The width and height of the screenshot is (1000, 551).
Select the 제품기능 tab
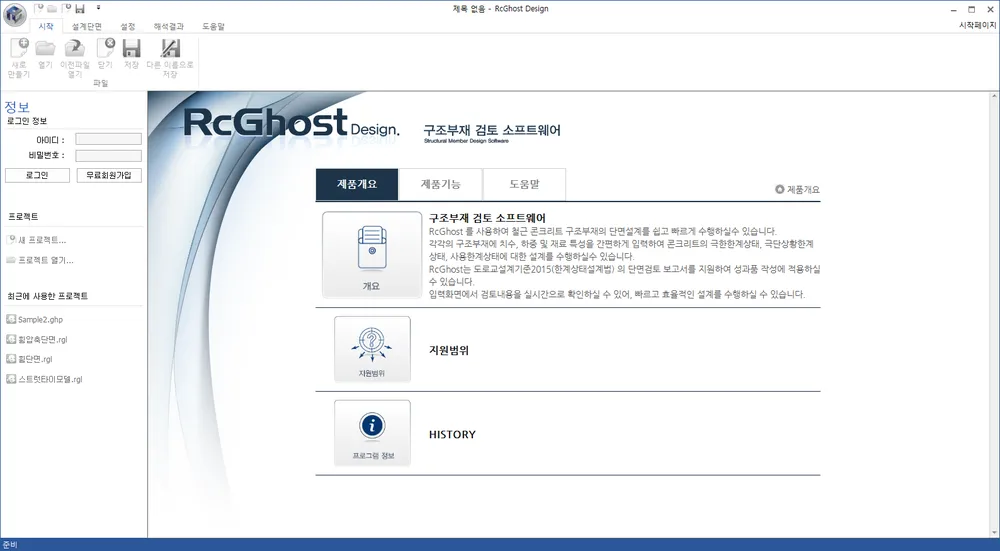(x=441, y=184)
